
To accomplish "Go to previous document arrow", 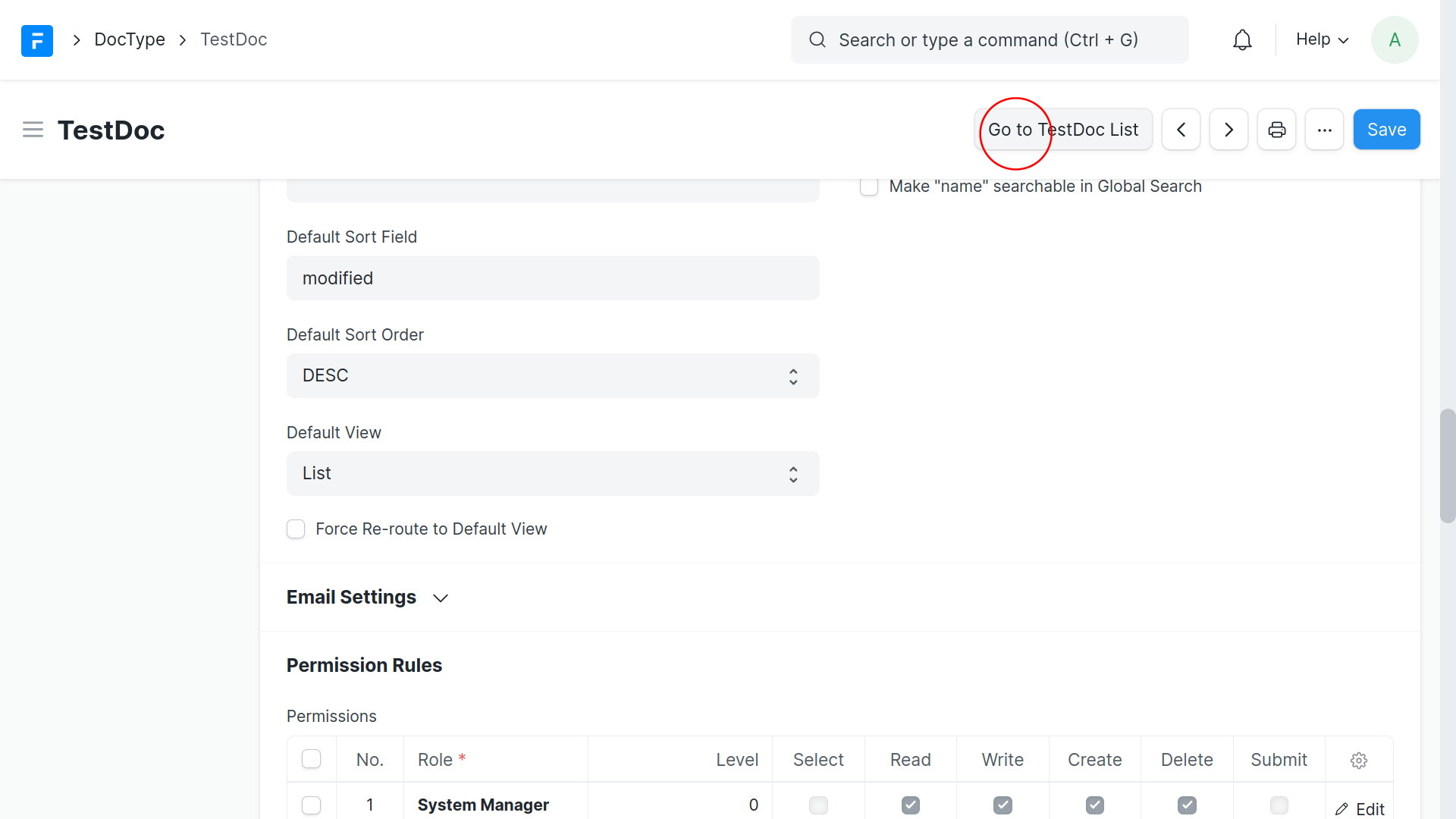I will [x=1181, y=130].
